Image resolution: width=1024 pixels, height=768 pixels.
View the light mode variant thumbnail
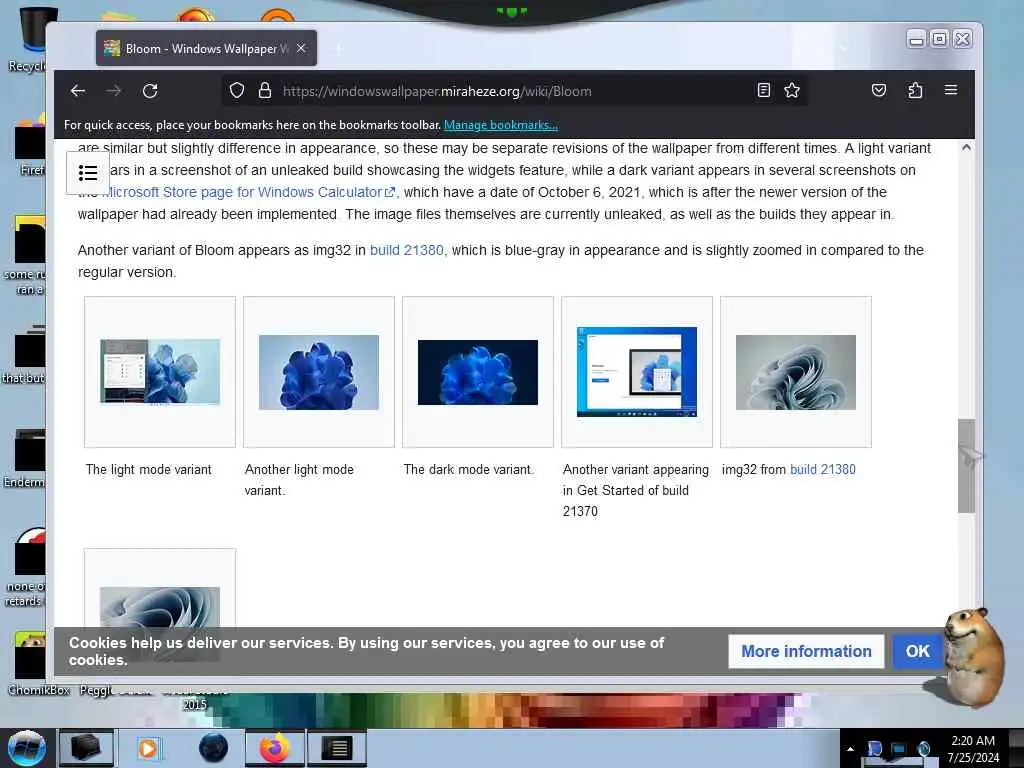coord(160,372)
